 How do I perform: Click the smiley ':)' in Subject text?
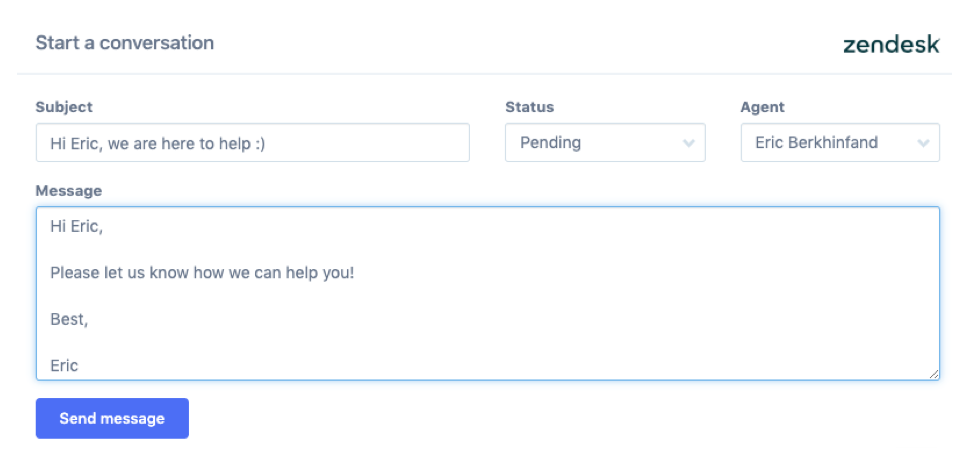coord(260,144)
